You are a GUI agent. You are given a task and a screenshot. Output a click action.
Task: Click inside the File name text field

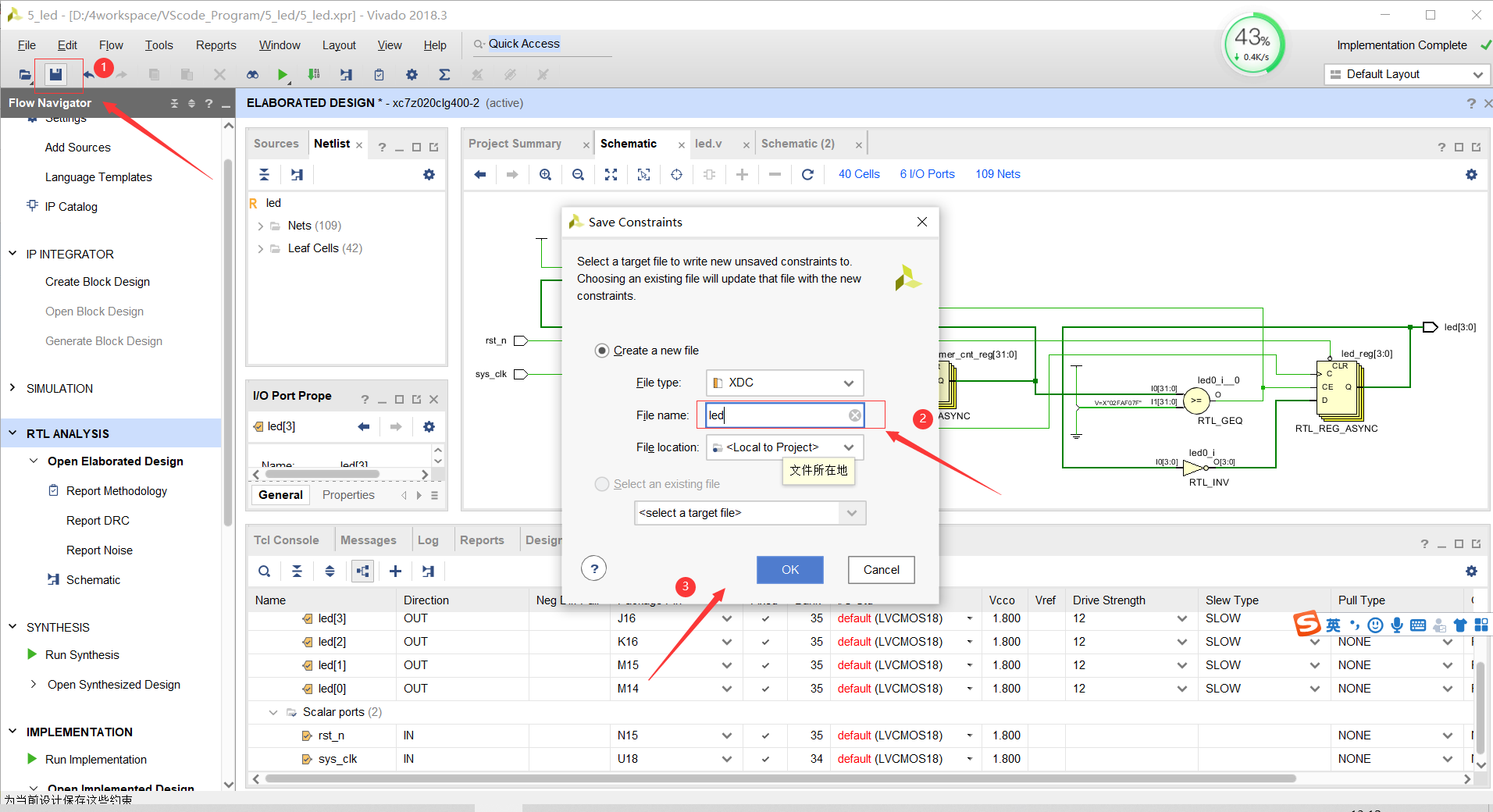coord(781,415)
